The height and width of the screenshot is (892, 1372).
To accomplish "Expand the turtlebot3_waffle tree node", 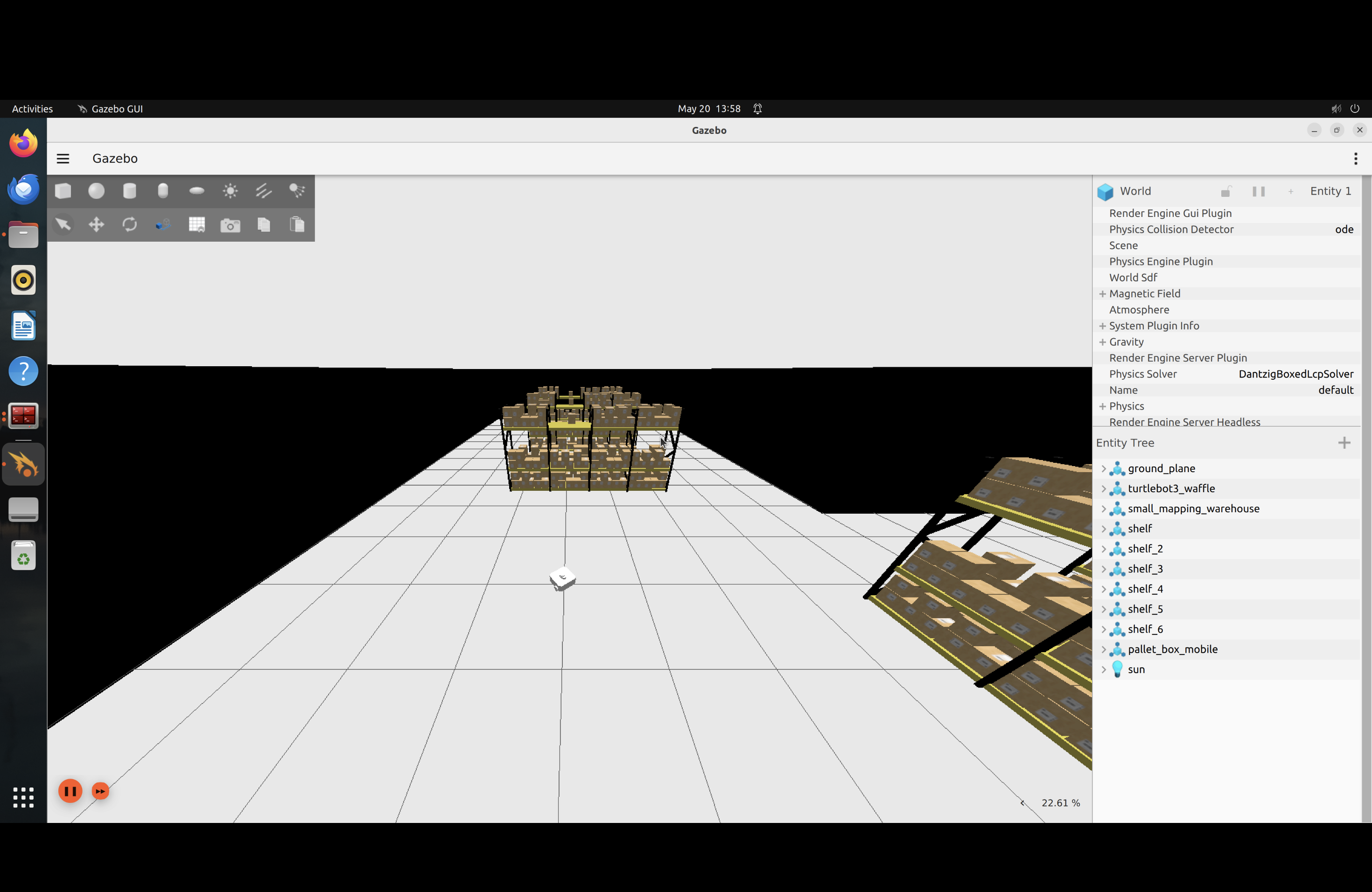I will click(1103, 488).
